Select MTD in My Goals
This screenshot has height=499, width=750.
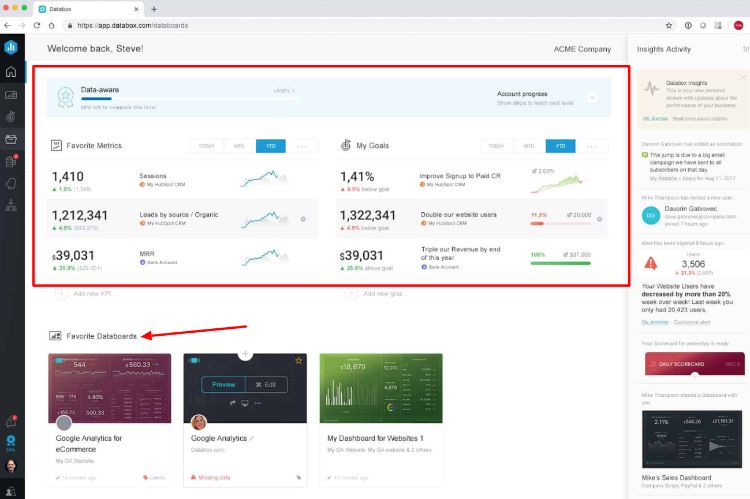tap(529, 146)
